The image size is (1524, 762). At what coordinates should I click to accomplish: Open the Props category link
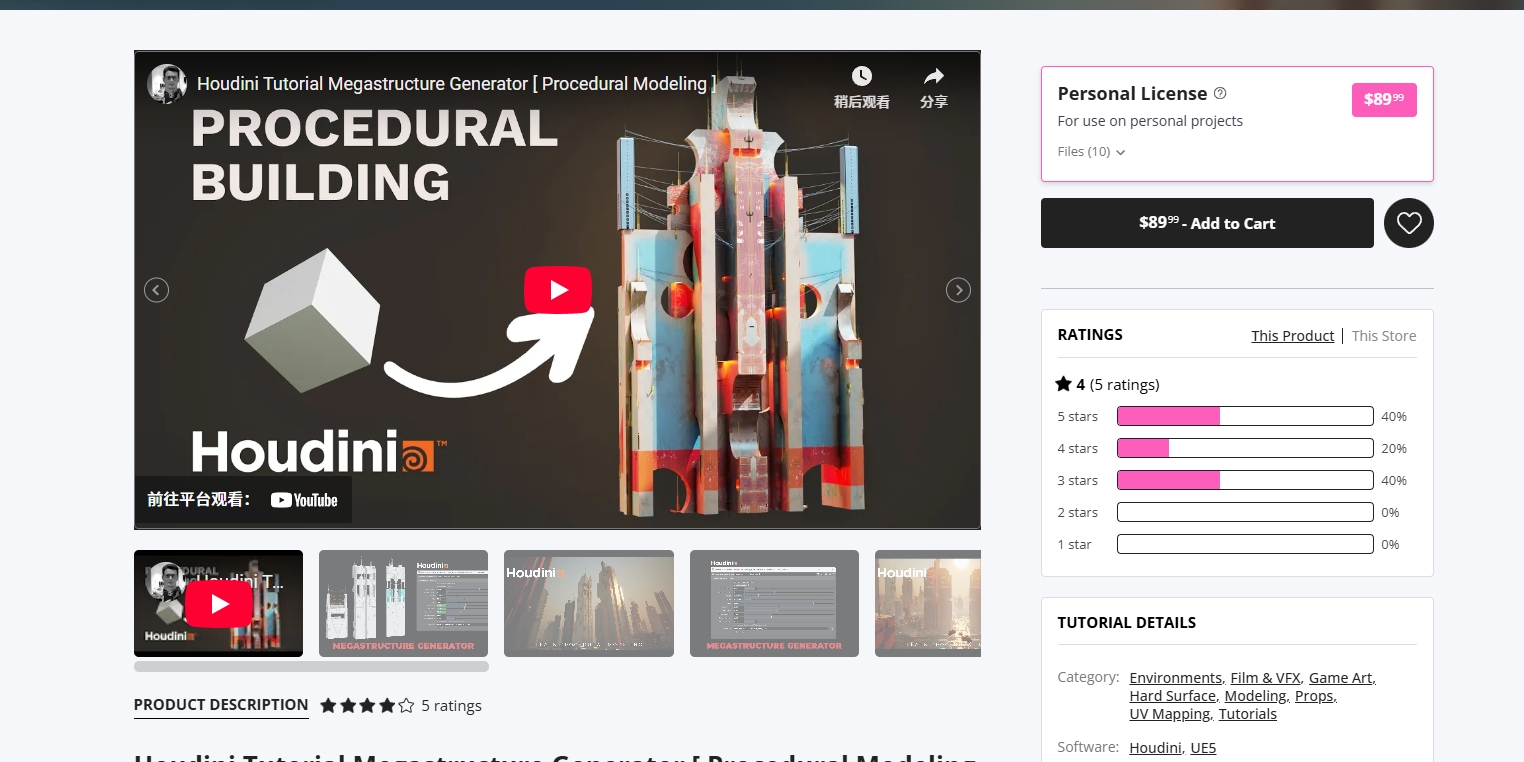(1314, 696)
